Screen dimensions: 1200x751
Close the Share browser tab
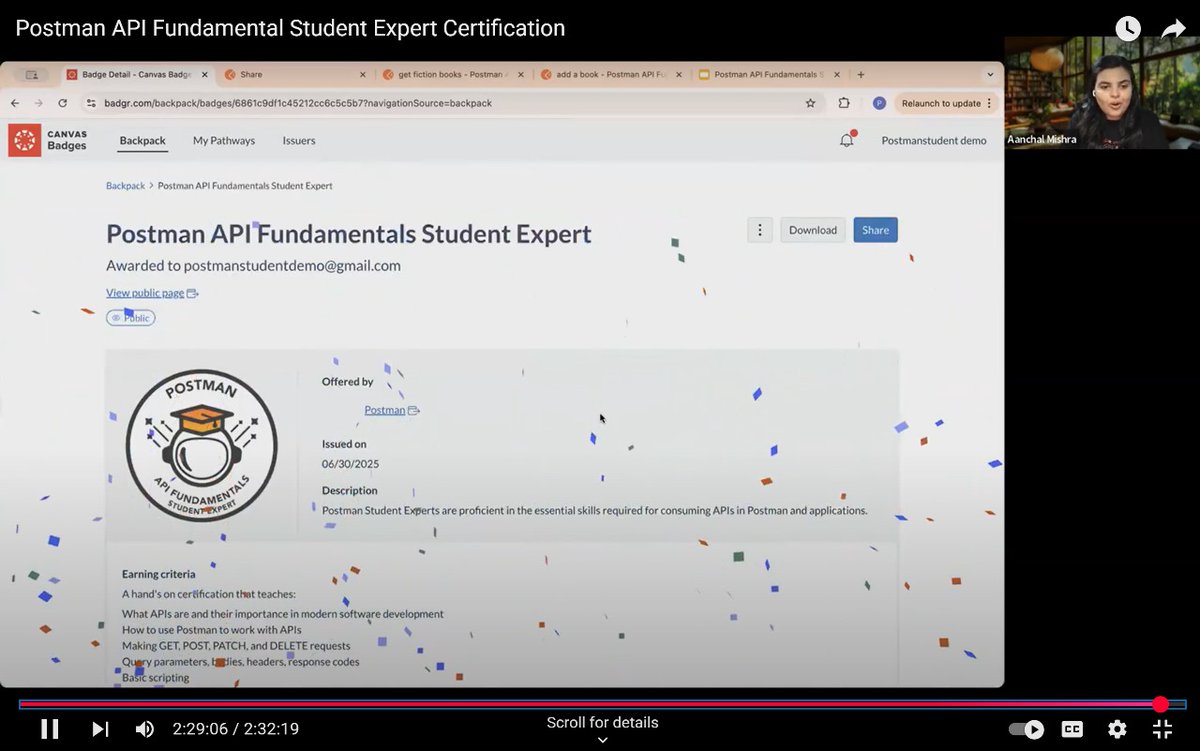pyautogui.click(x=362, y=74)
